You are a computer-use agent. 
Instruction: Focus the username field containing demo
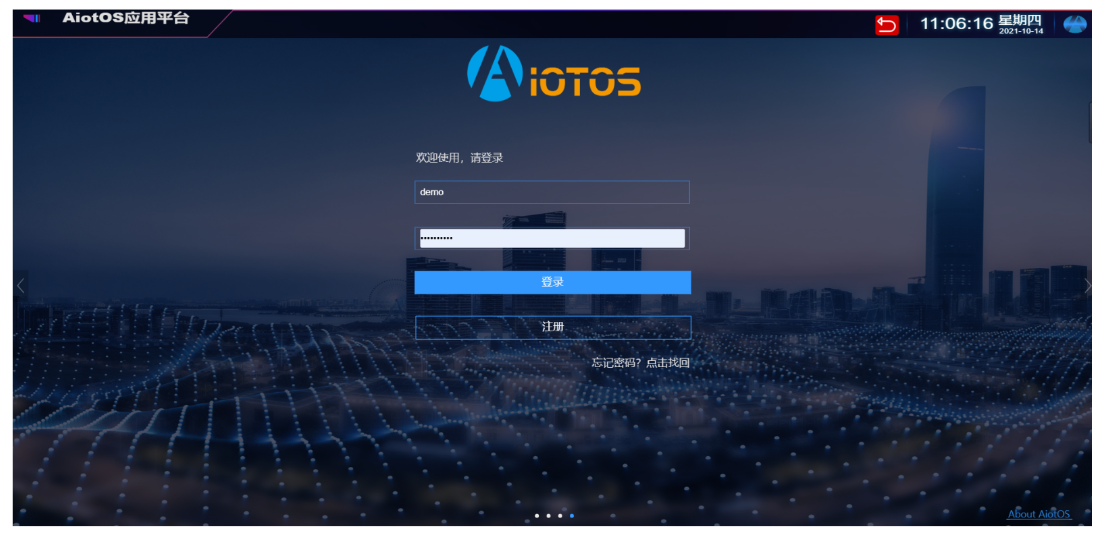pyautogui.click(x=552, y=192)
